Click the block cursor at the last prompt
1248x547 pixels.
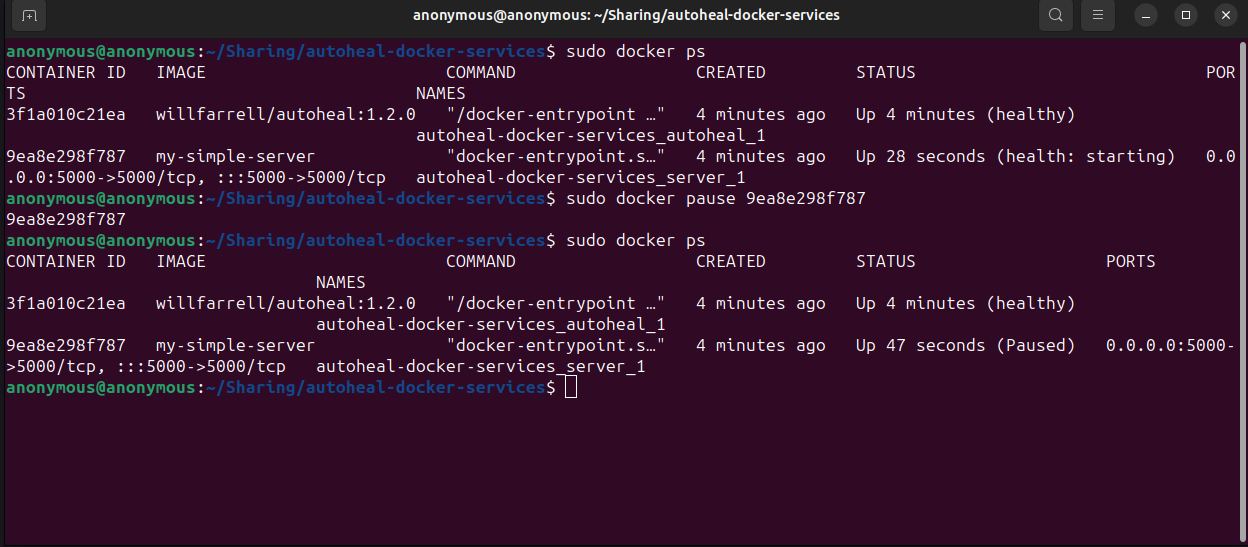tap(571, 388)
